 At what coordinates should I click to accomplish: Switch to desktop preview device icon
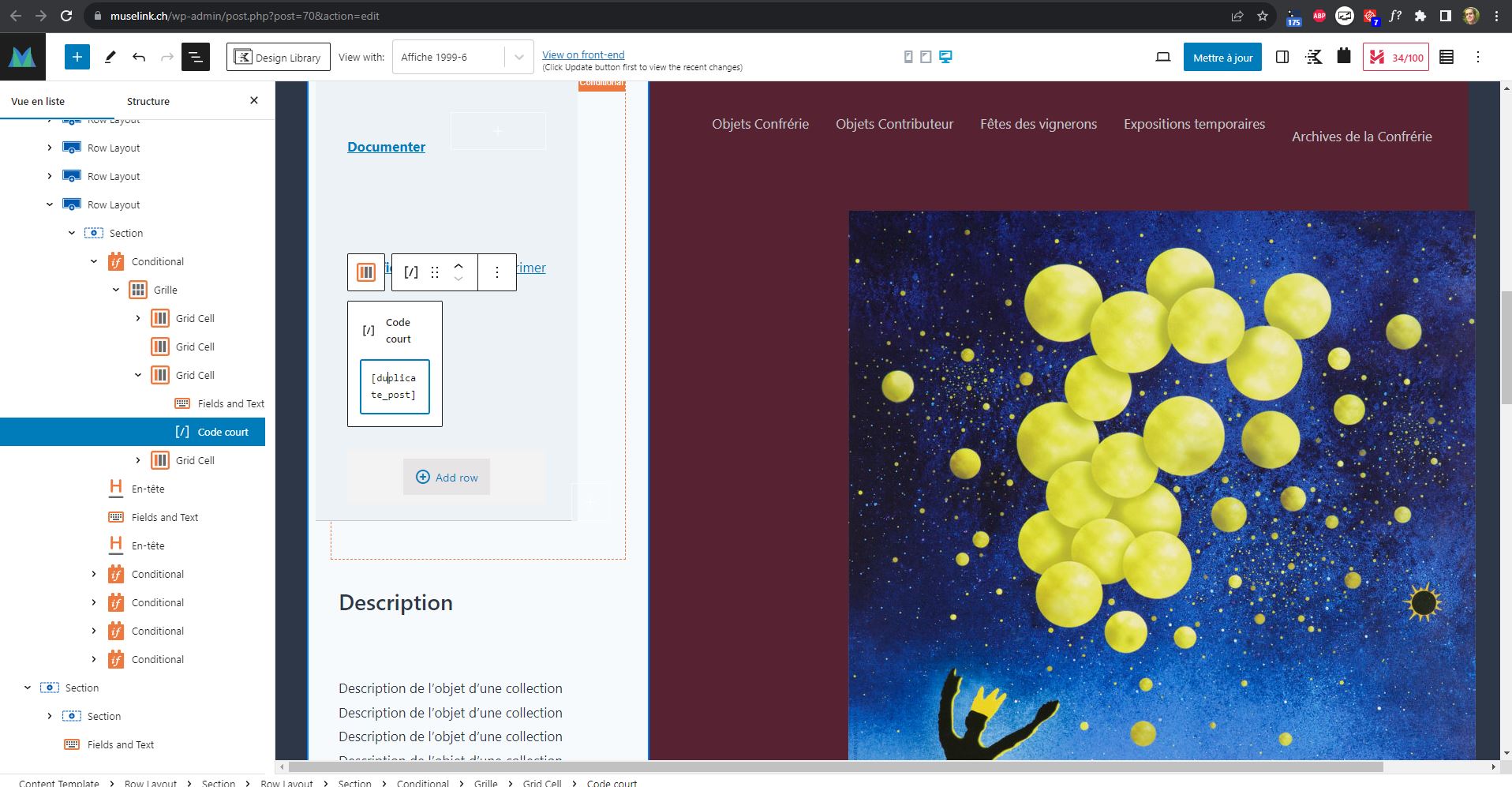click(945, 57)
